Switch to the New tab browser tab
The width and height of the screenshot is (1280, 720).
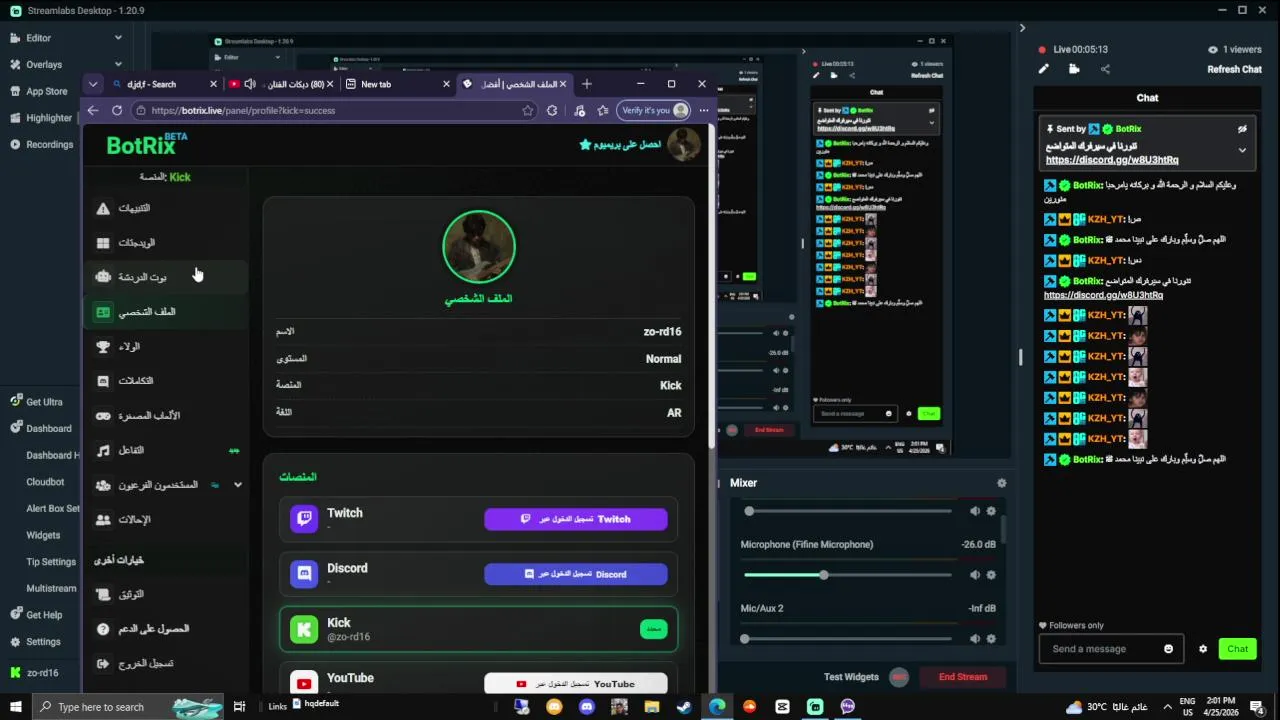point(398,84)
